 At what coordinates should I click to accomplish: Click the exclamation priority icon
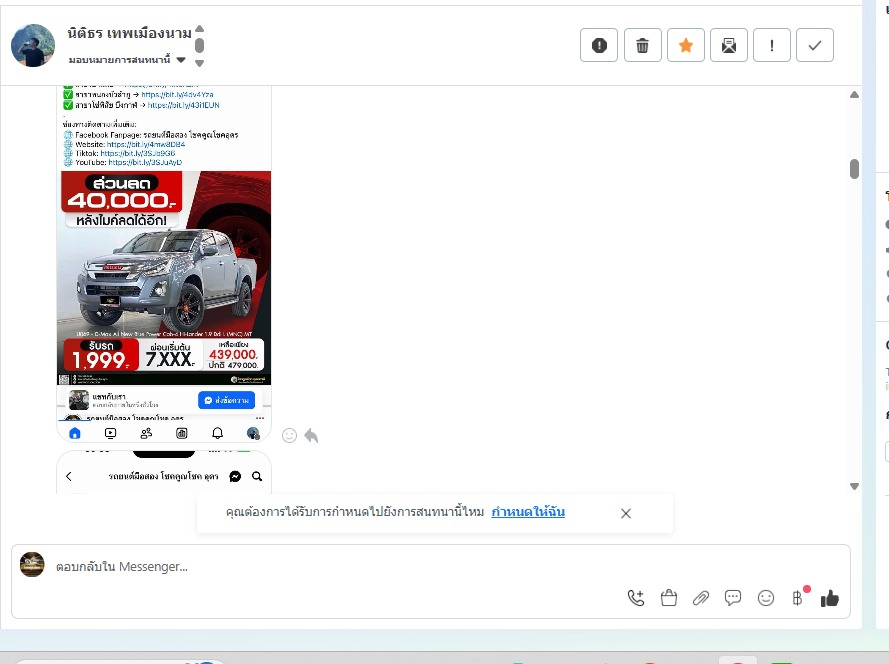pyautogui.click(x=772, y=45)
